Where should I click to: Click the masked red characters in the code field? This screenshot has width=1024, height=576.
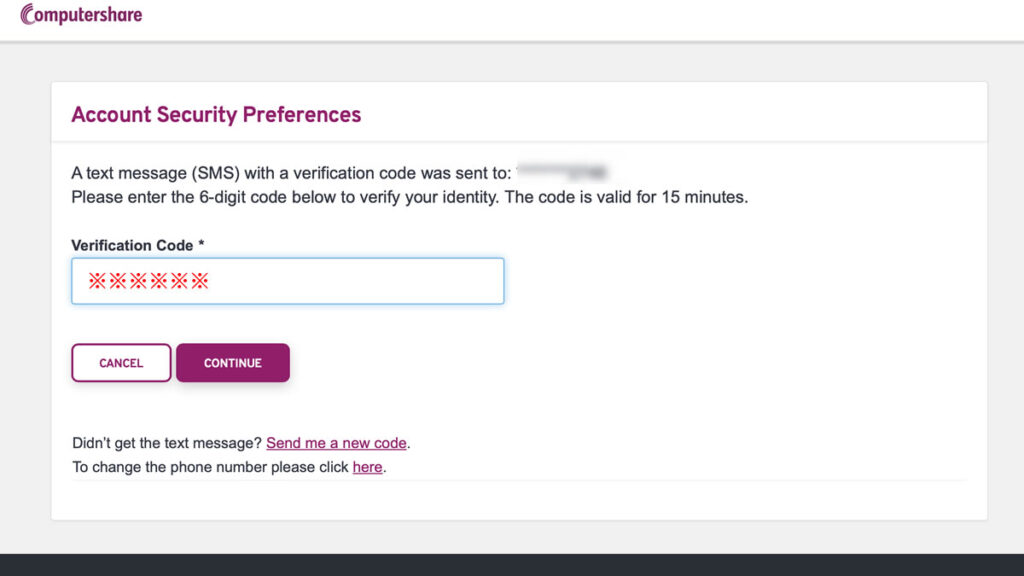[148, 281]
